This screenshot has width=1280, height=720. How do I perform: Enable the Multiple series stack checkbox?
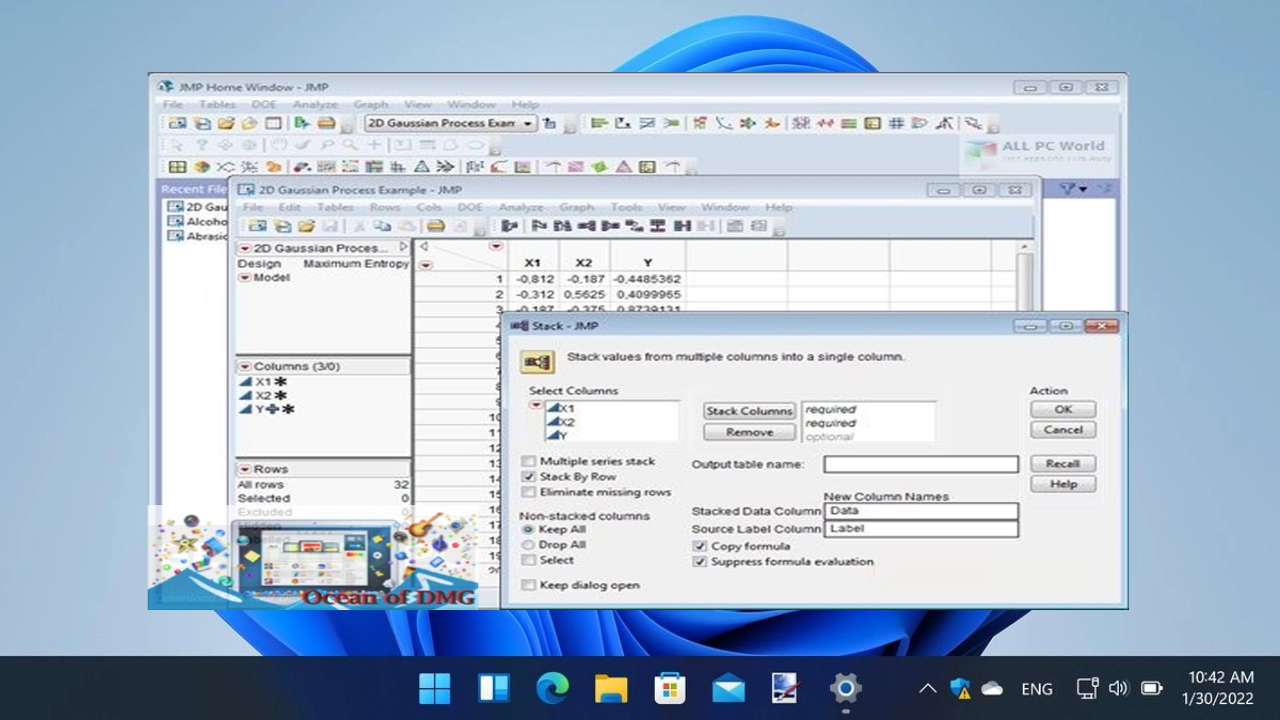(529, 461)
